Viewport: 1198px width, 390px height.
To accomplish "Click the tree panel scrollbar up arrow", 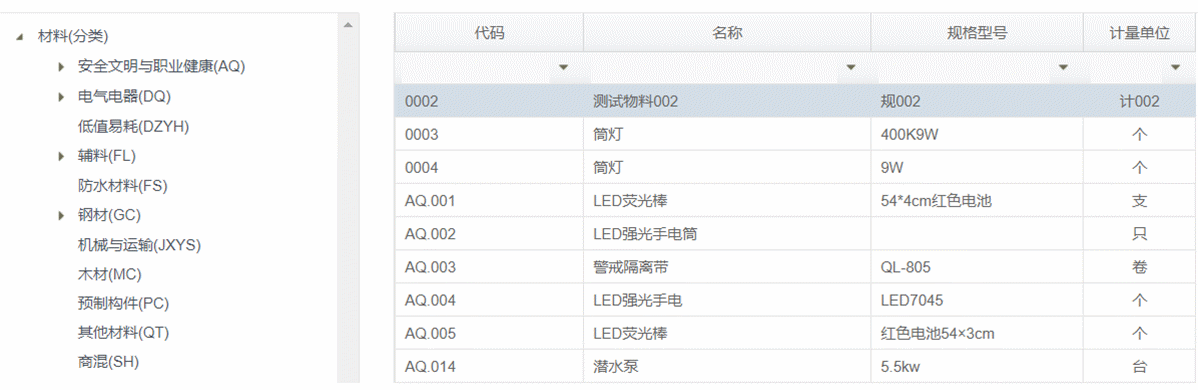I will 348,25.
